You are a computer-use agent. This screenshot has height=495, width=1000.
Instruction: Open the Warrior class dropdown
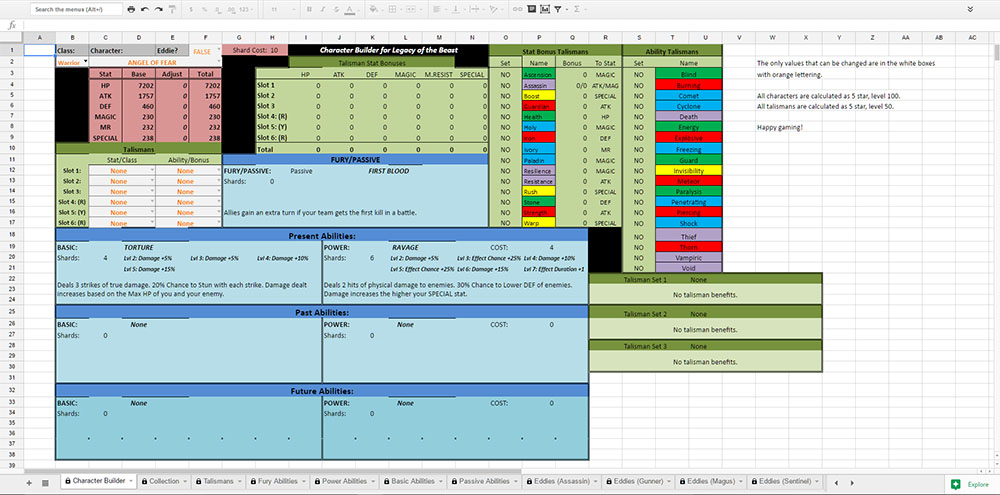point(72,62)
